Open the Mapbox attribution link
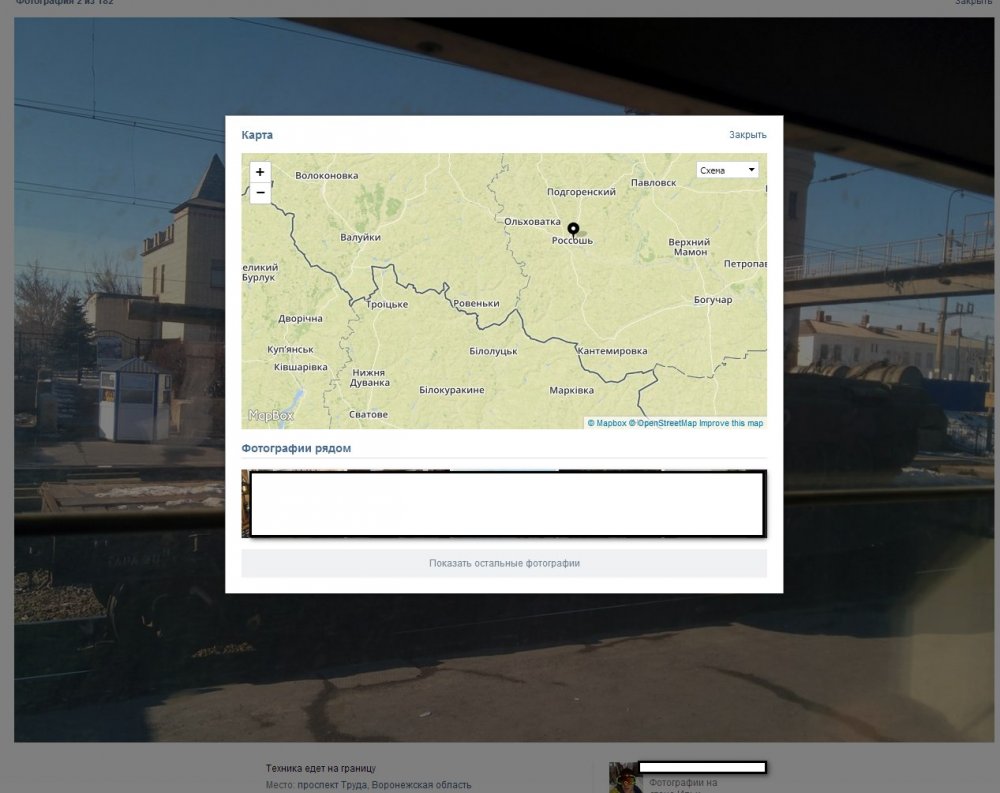 coord(610,423)
